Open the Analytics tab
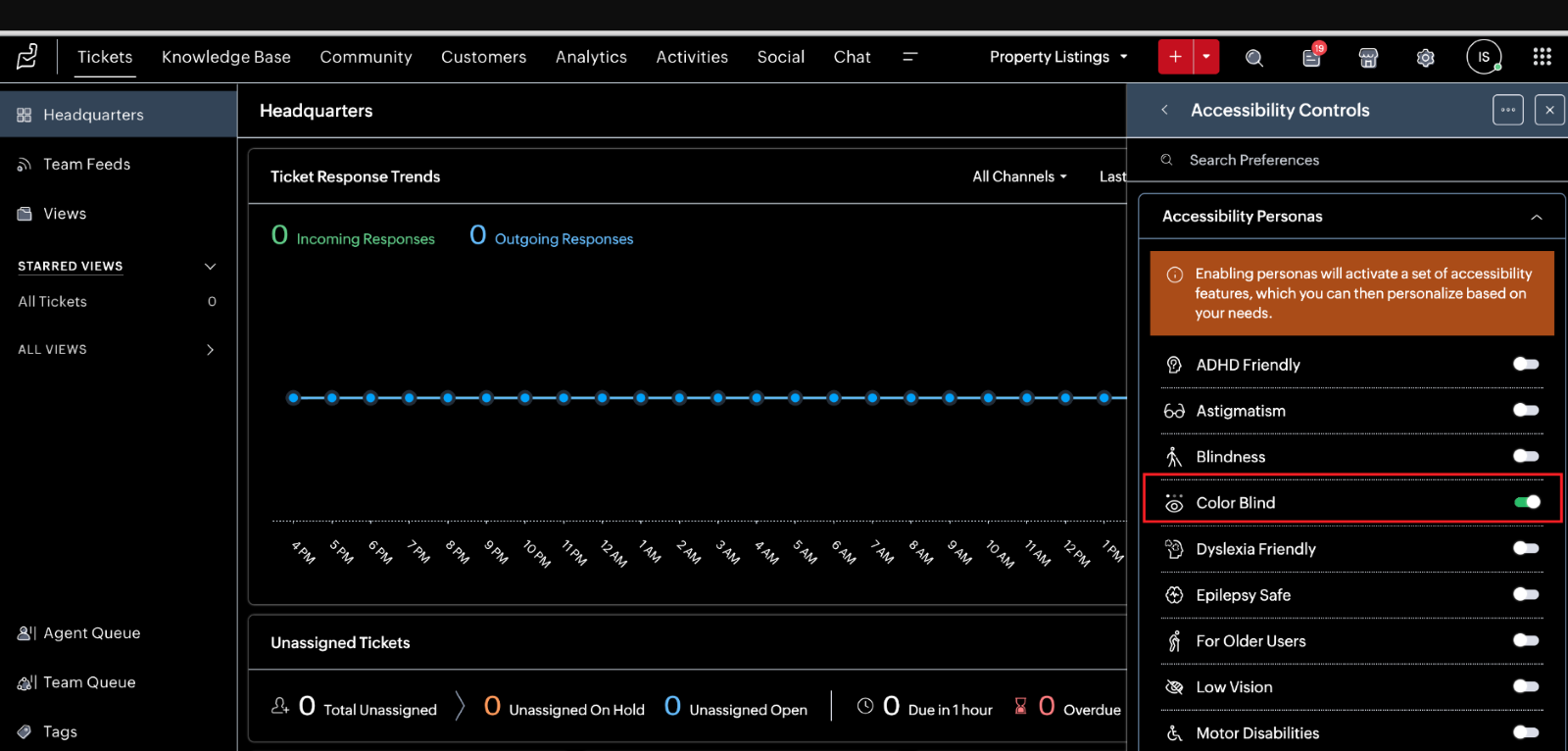The height and width of the screenshot is (751, 1568). (591, 57)
